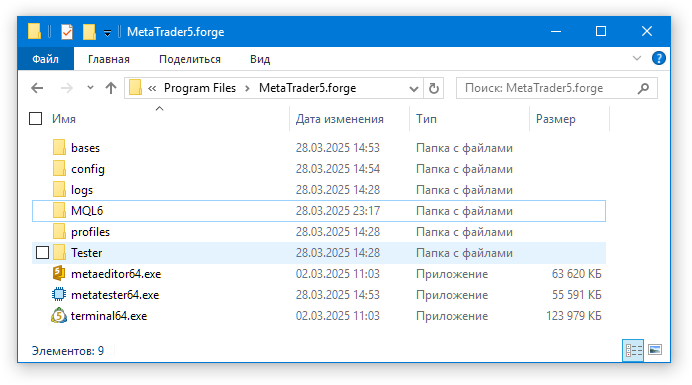Switch to the Поделиться ribbon tab
This screenshot has width=692, height=385.
(x=190, y=59)
